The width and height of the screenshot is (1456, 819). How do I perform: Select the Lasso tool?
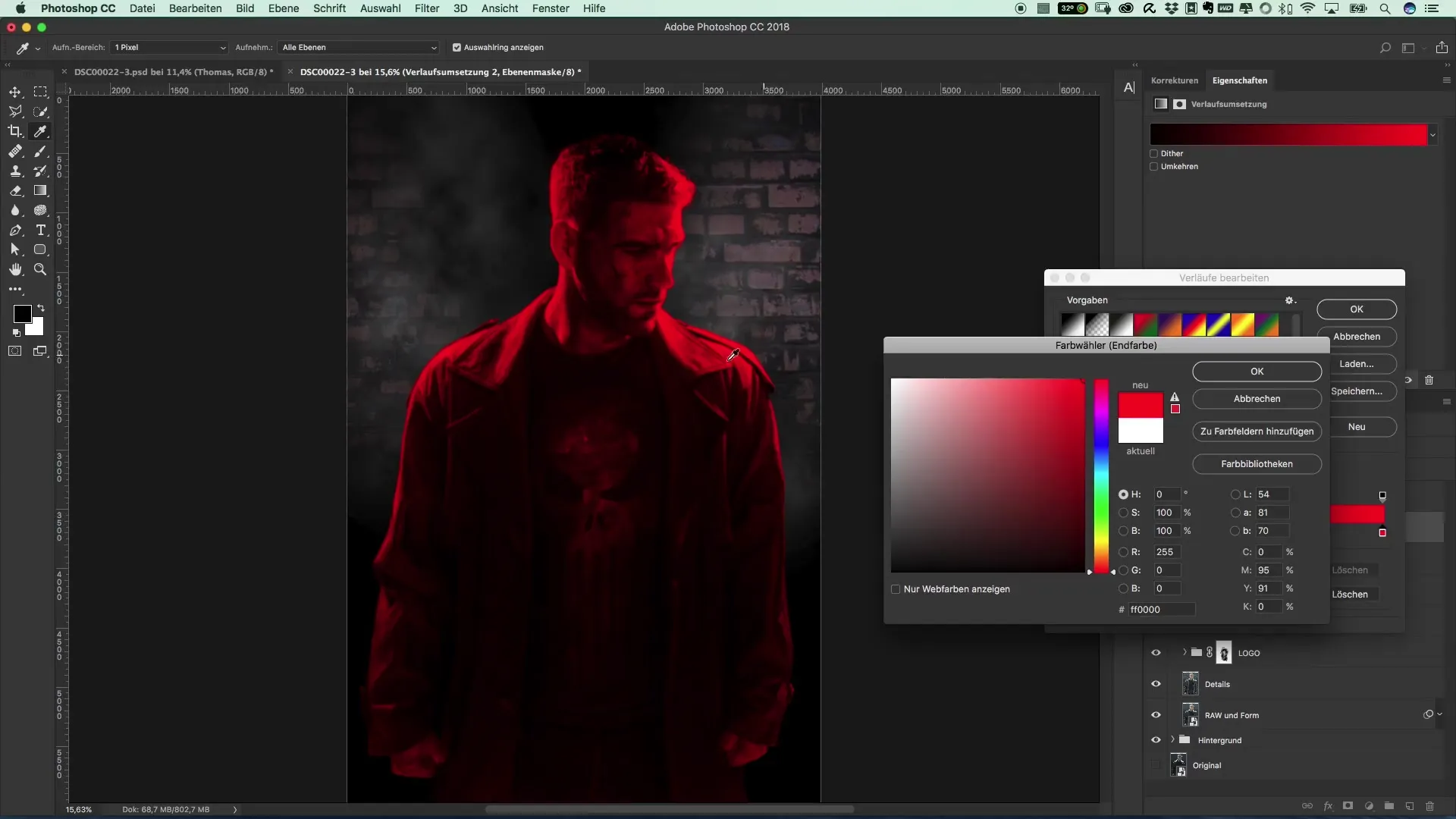point(15,111)
